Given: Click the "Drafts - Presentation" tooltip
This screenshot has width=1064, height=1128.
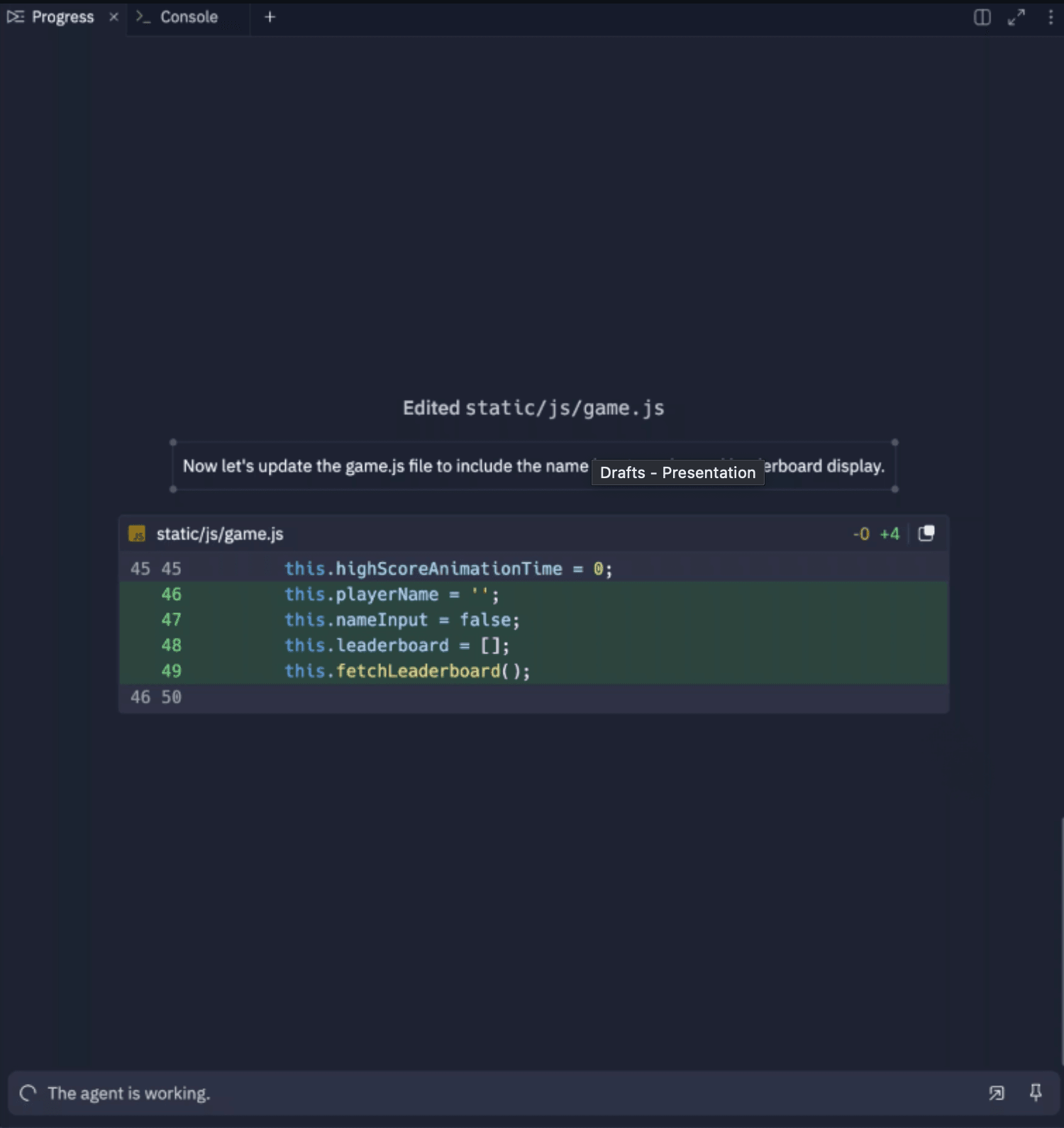Looking at the screenshot, I should point(677,472).
